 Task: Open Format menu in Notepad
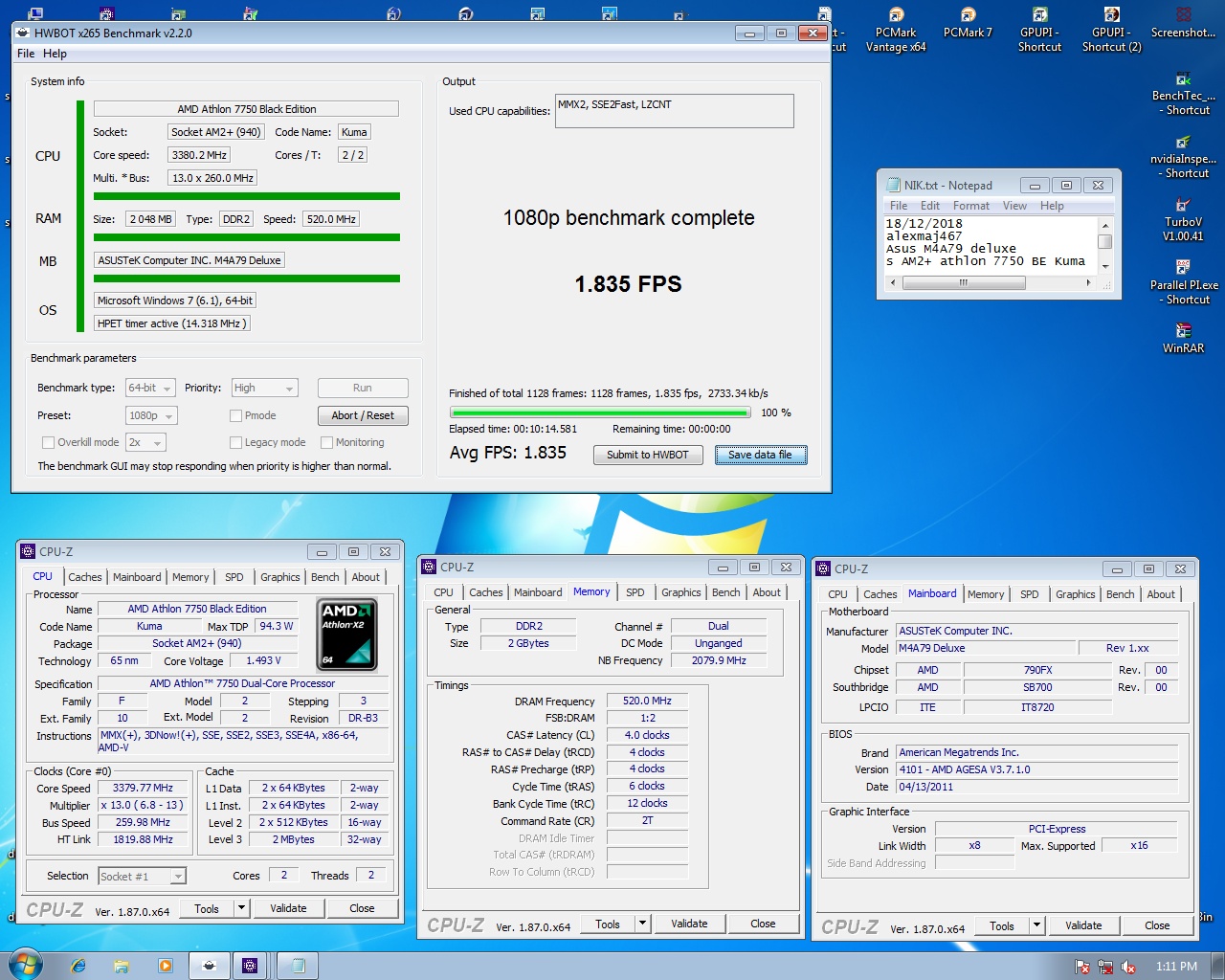[971, 206]
